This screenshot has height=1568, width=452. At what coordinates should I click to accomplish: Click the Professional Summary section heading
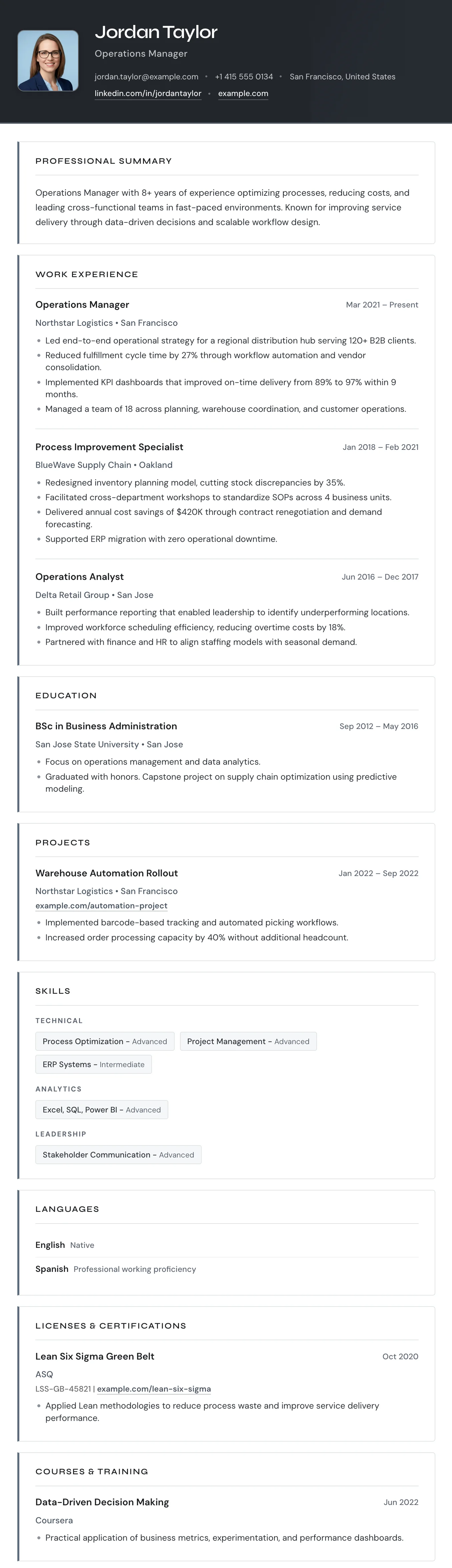click(103, 161)
